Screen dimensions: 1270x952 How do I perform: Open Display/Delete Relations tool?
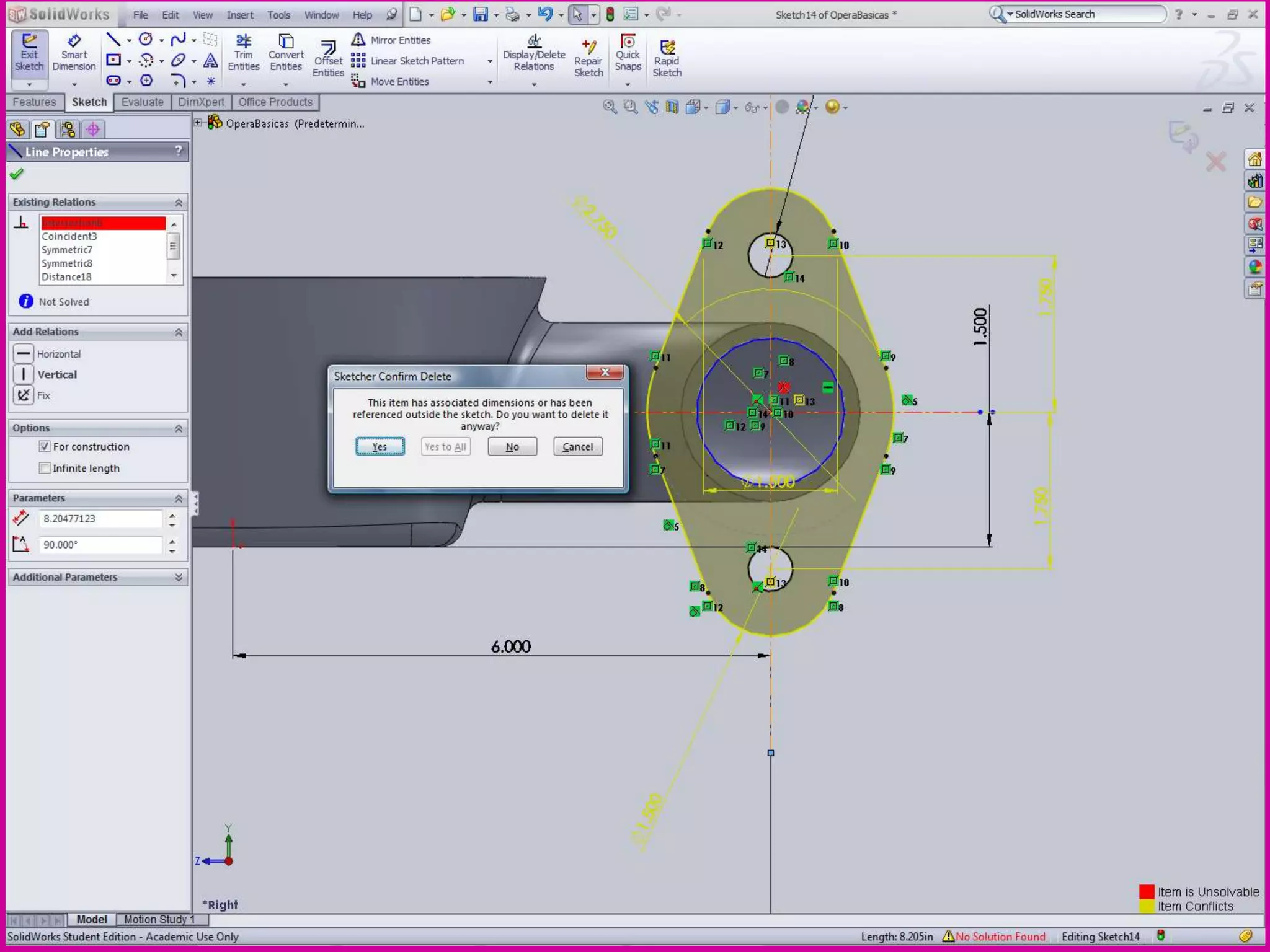pos(533,53)
